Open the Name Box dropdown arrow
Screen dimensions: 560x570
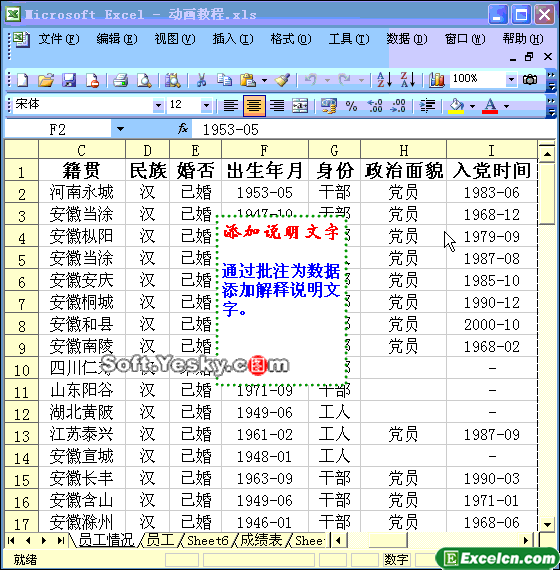120,129
